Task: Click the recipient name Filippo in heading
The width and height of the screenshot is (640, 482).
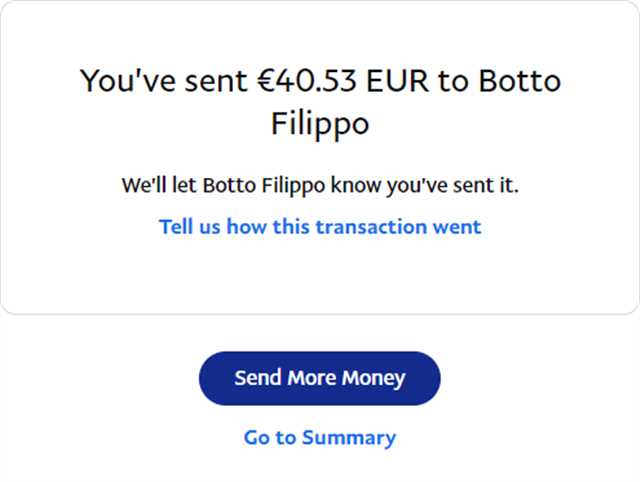Action: pyautogui.click(x=320, y=124)
